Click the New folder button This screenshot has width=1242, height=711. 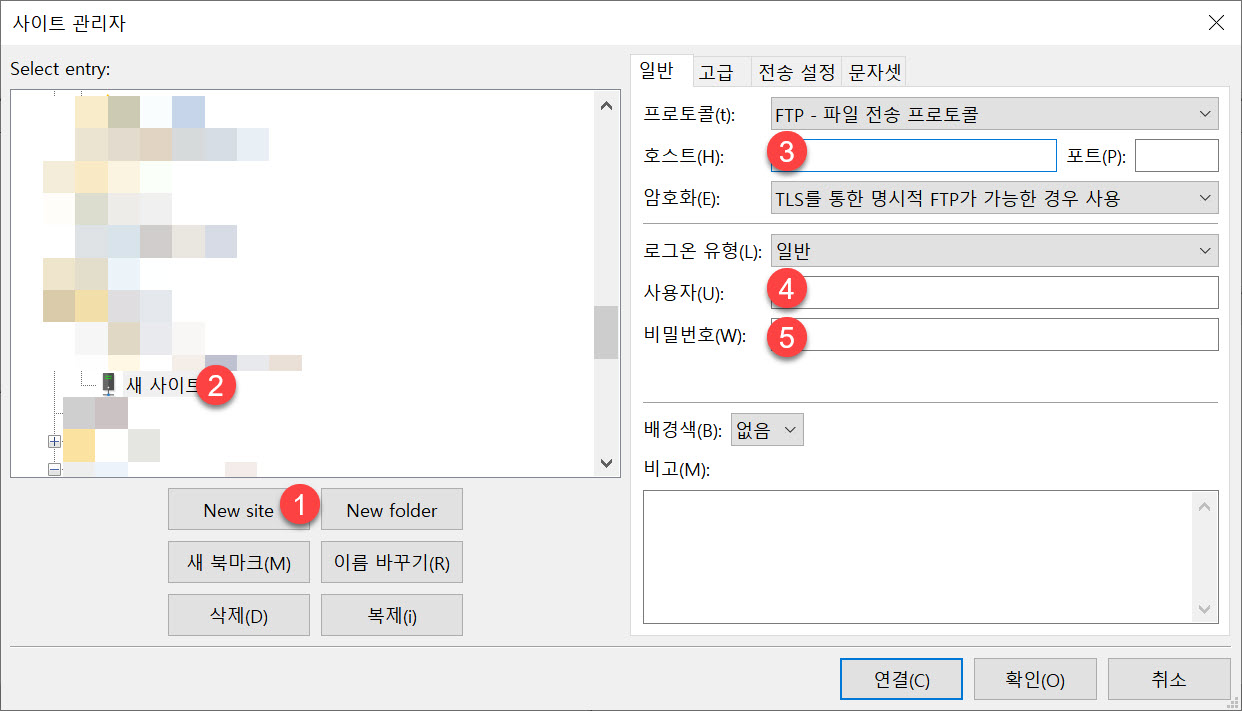391,510
